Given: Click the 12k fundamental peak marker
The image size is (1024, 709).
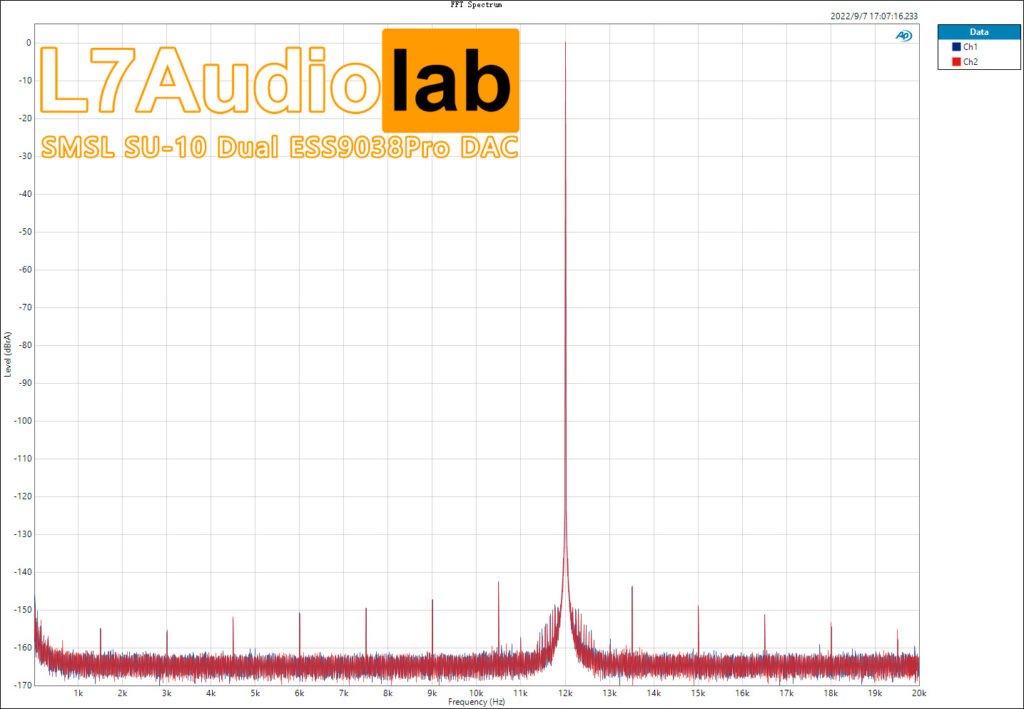Looking at the screenshot, I should 565,44.
